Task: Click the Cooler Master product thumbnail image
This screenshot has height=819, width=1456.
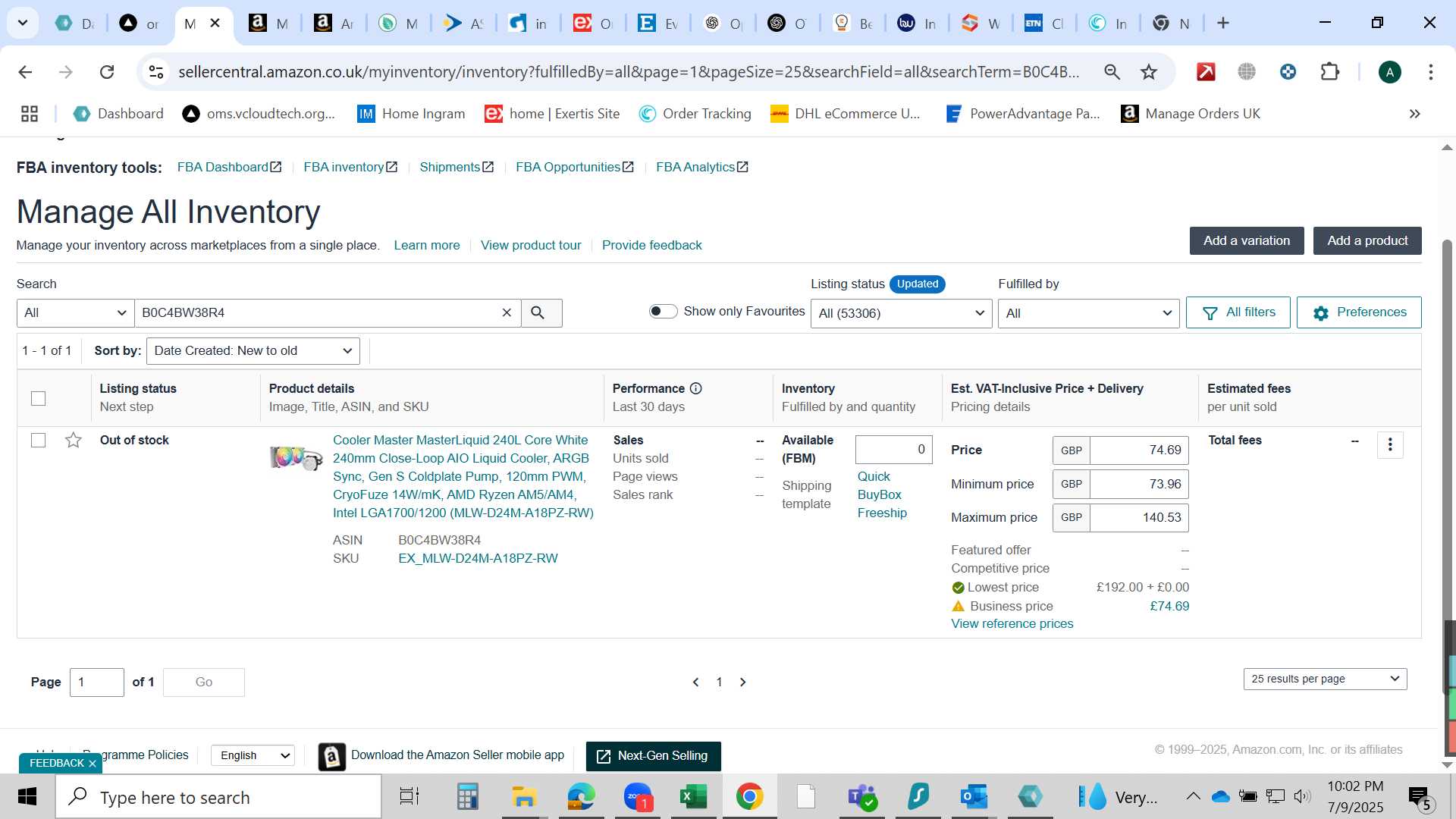Action: point(297,457)
